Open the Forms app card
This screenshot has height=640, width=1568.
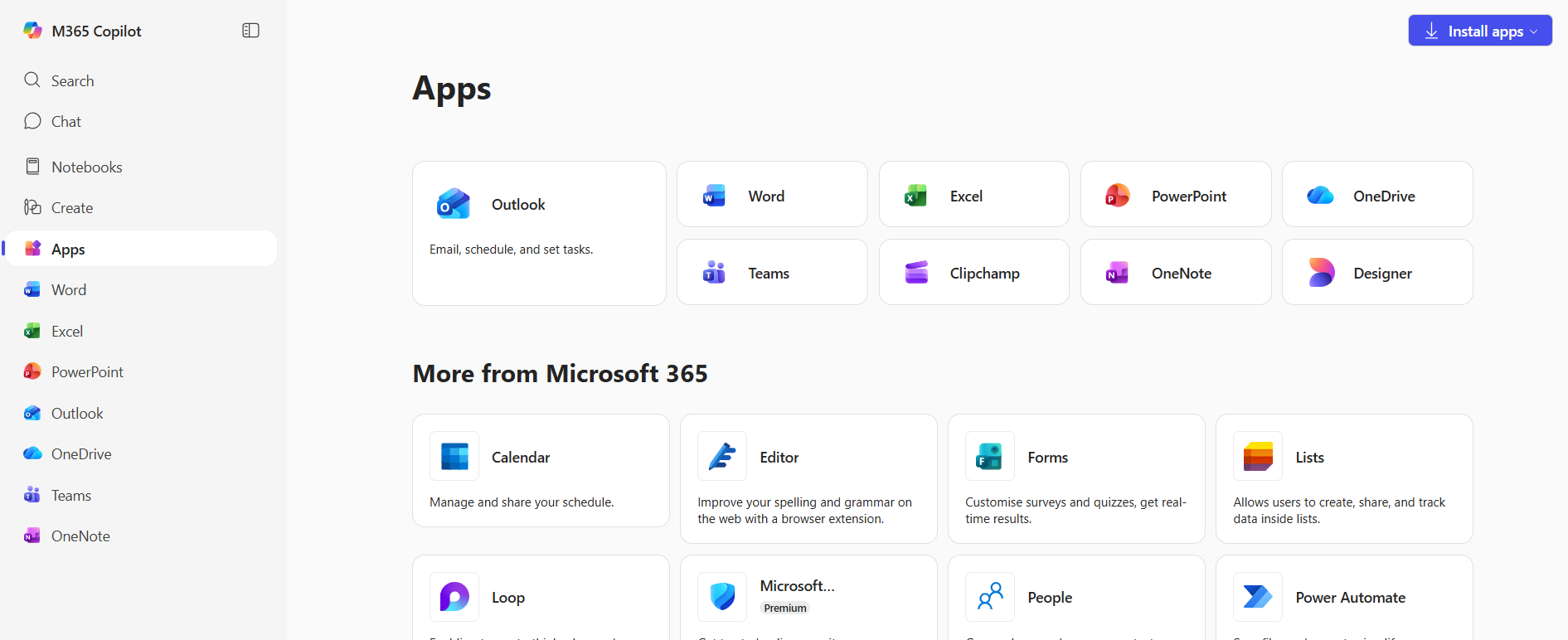(1076, 479)
